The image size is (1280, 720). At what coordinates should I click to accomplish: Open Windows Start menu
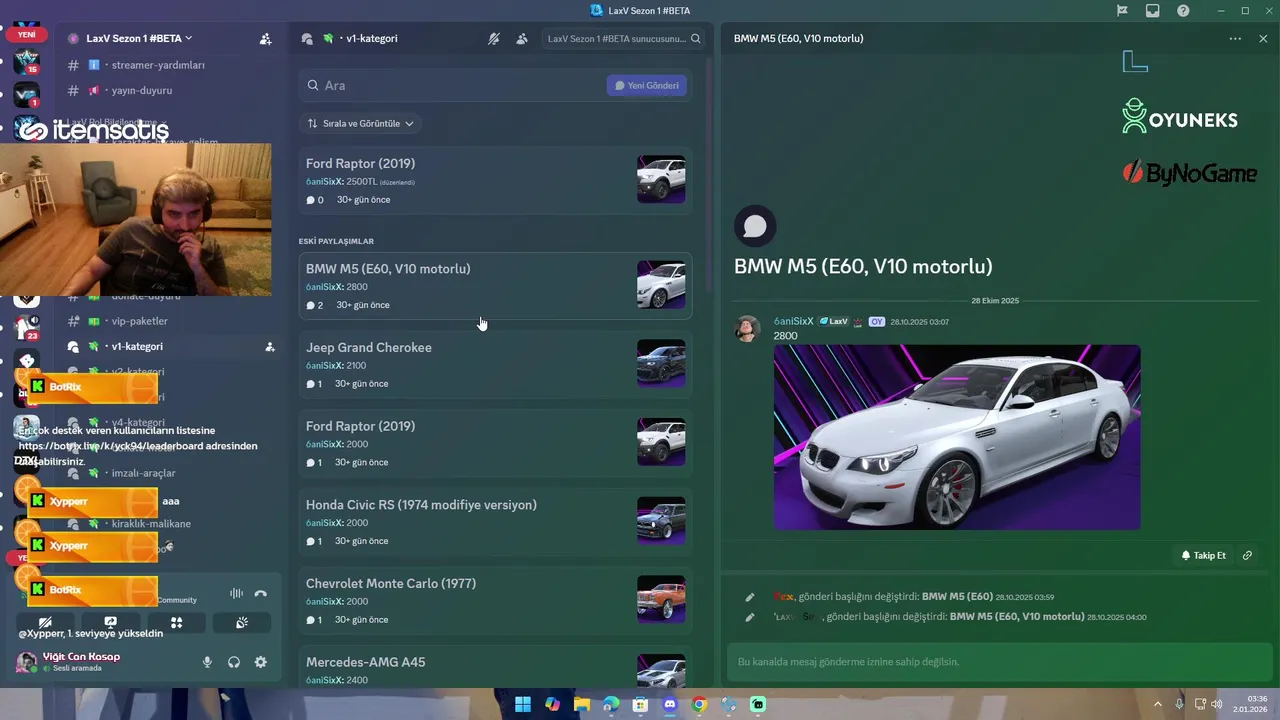(523, 704)
